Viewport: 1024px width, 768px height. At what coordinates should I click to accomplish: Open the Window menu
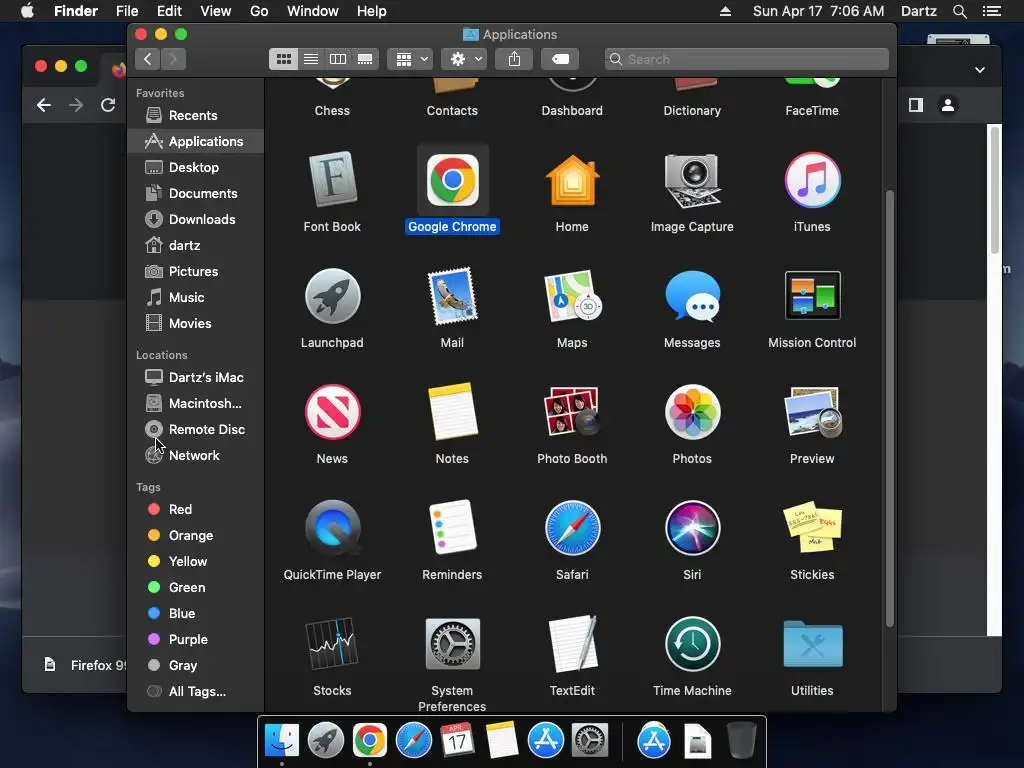pos(313,11)
